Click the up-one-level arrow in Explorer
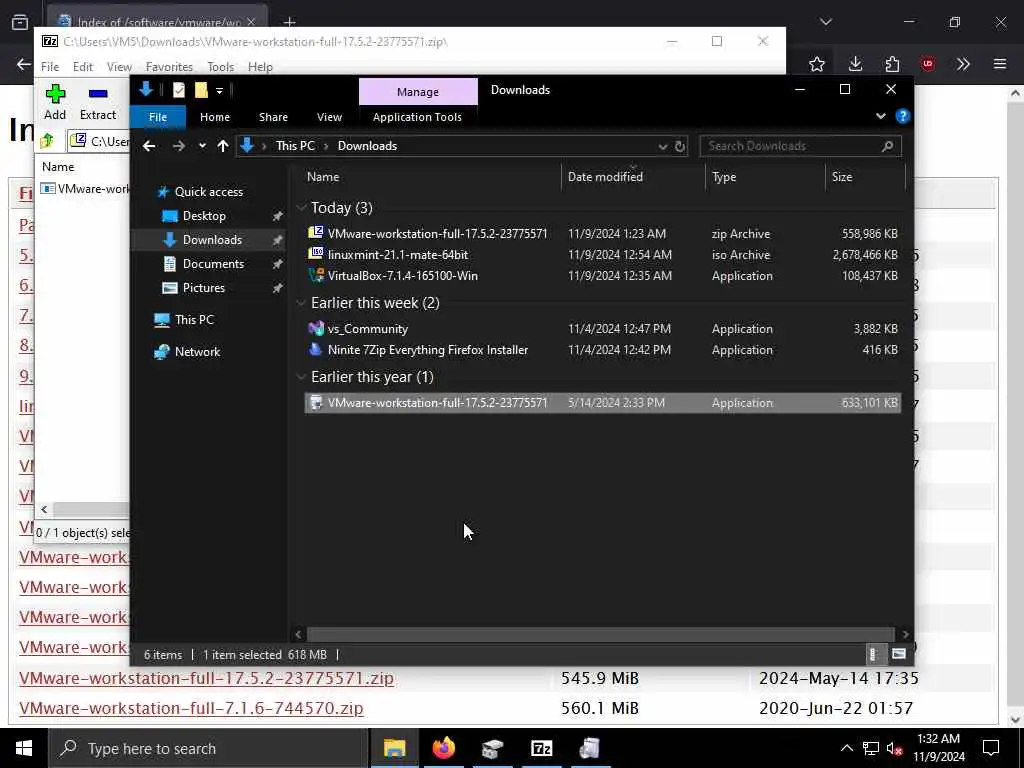This screenshot has width=1024, height=768. coord(223,146)
